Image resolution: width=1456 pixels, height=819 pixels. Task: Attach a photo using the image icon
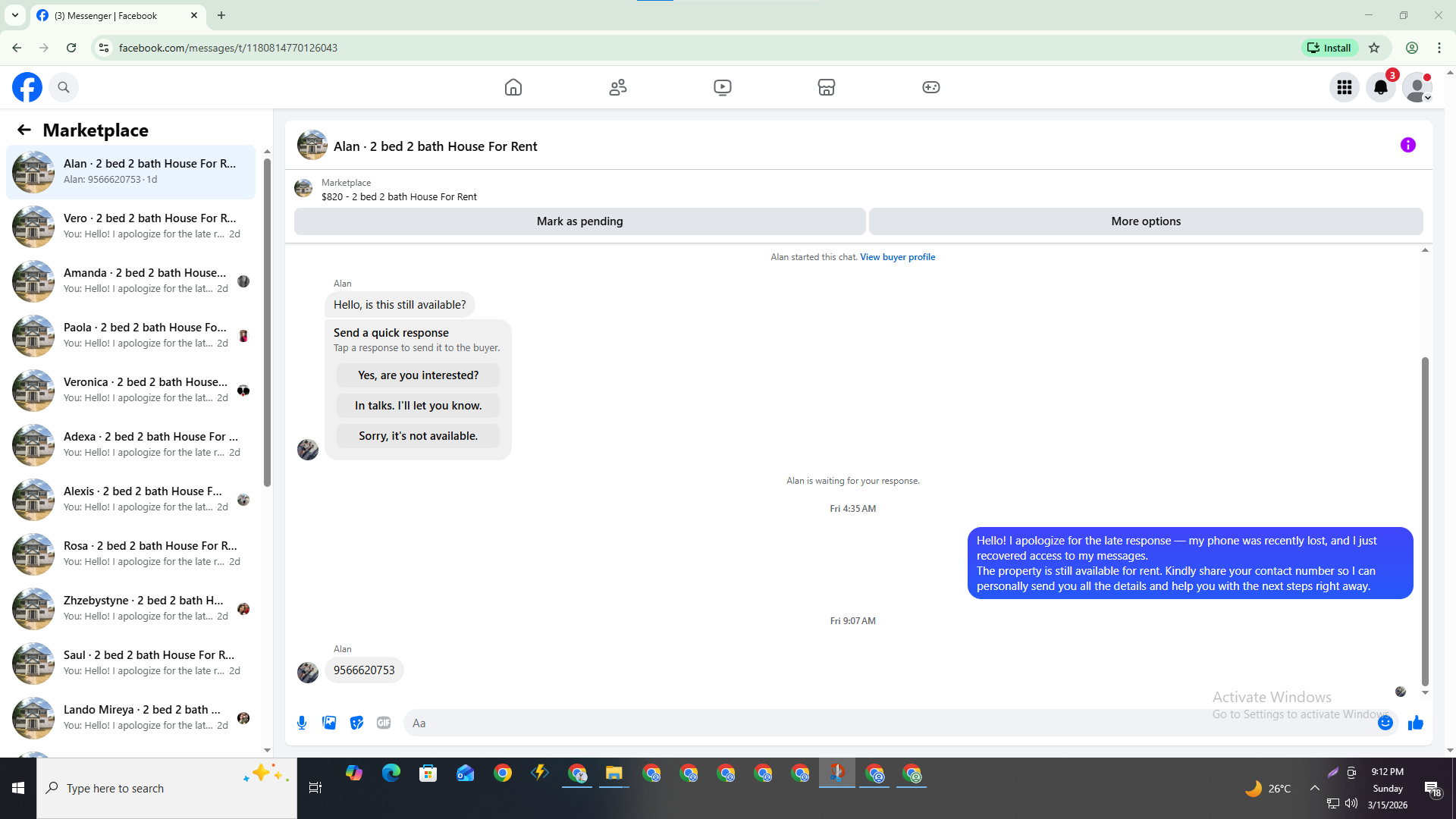click(x=329, y=723)
